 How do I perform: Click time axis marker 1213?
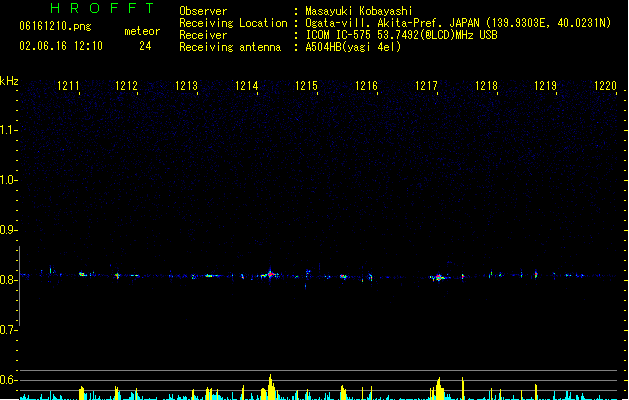[x=187, y=86]
